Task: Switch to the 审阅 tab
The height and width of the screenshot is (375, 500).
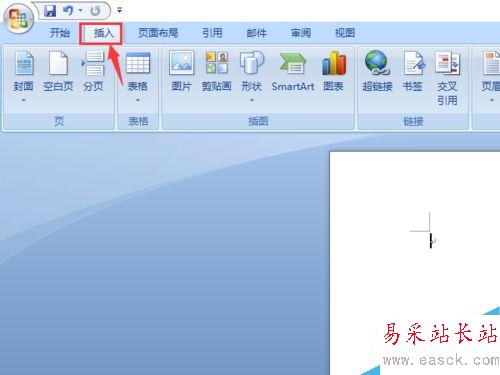Action: click(301, 33)
